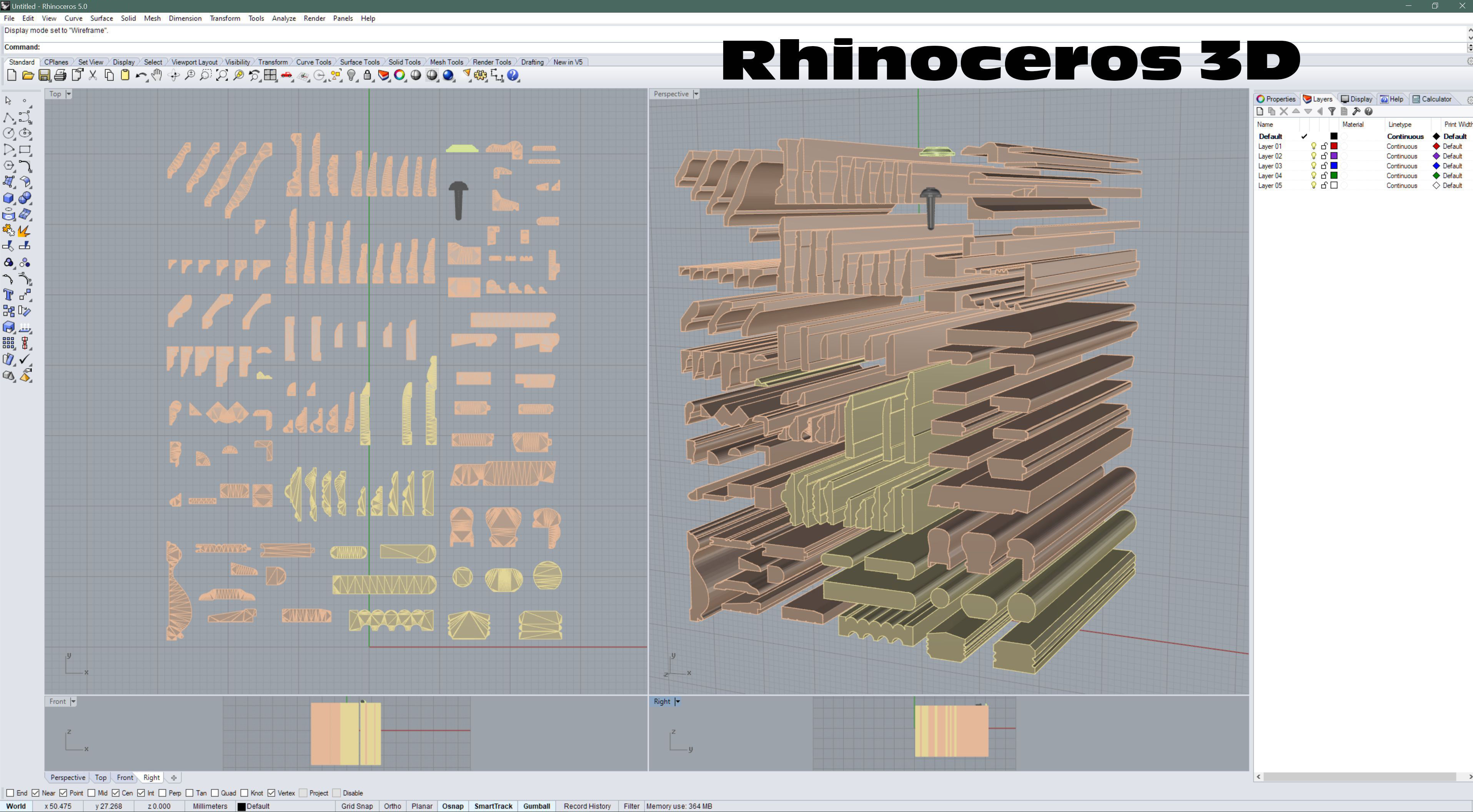Select the Front viewport tab at bottom

click(125, 778)
